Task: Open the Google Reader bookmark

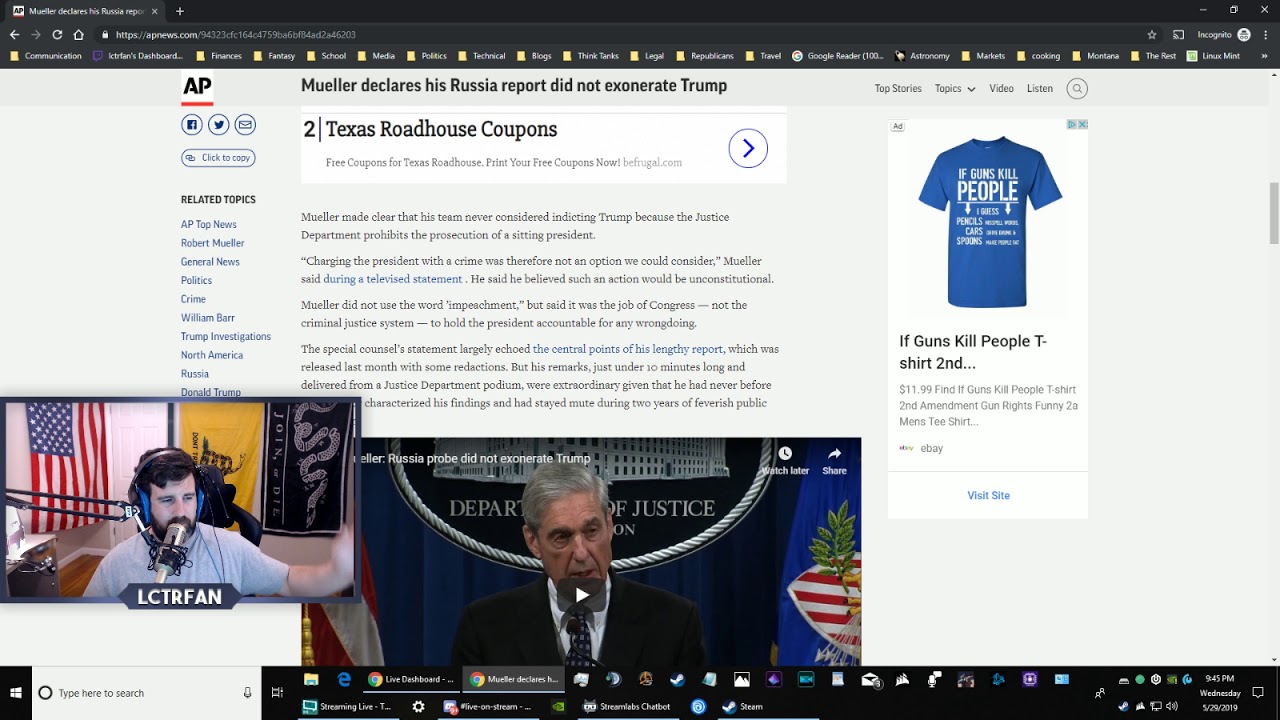Action: click(x=838, y=56)
